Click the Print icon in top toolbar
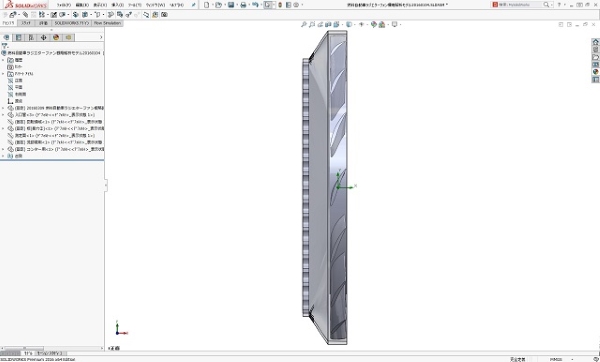 pos(243,5)
